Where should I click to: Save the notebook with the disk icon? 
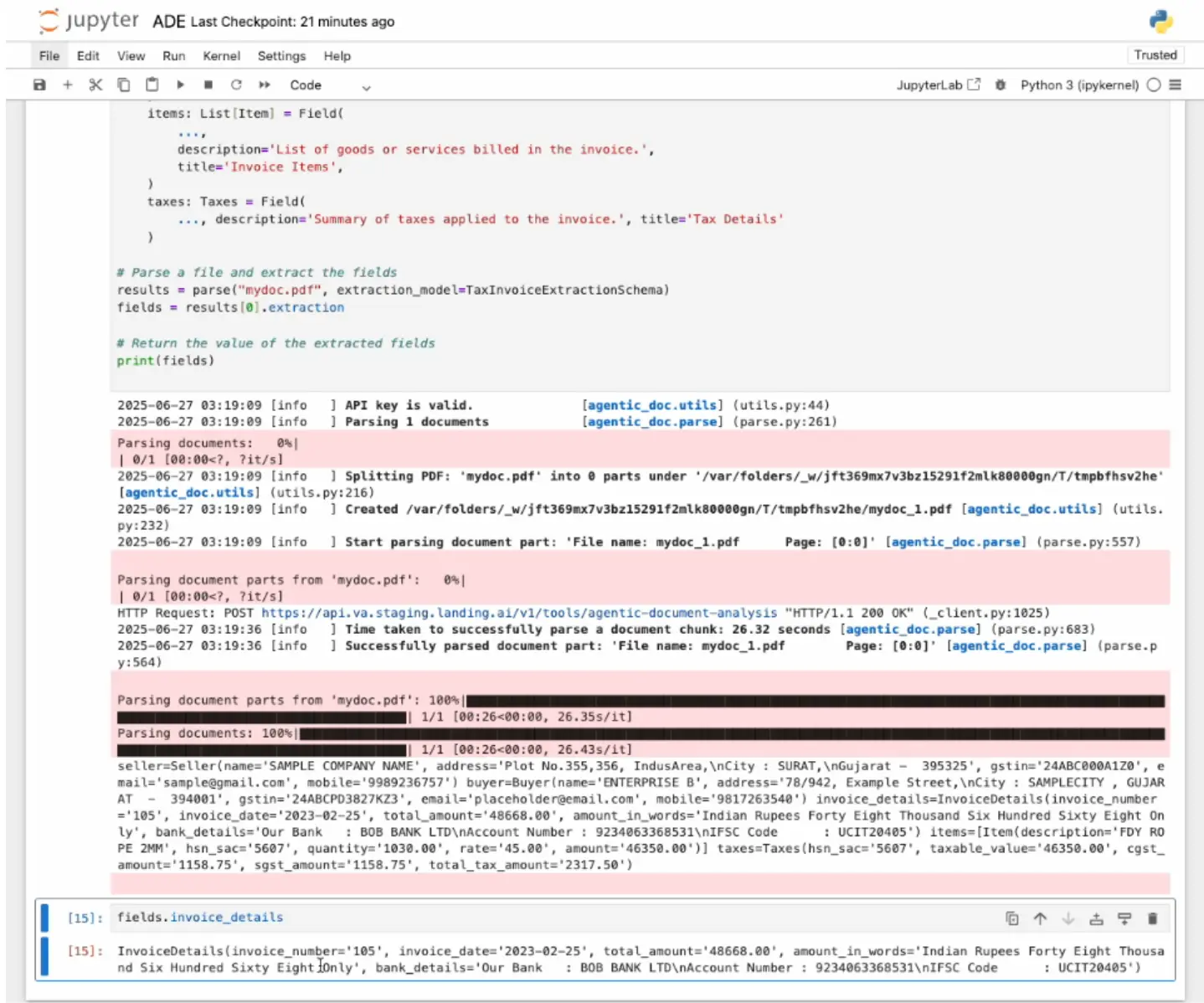pyautogui.click(x=39, y=85)
